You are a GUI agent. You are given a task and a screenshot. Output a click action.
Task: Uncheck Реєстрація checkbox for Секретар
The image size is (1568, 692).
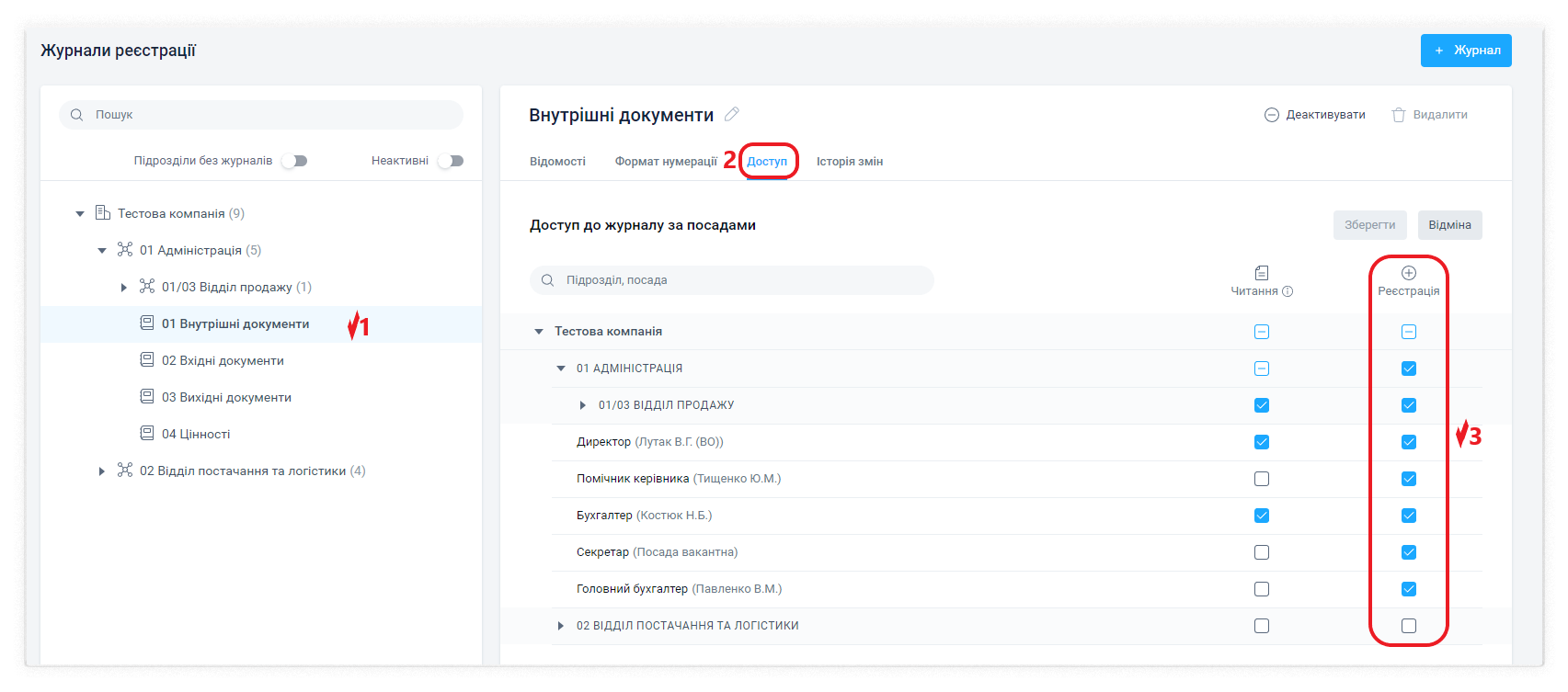click(x=1408, y=552)
